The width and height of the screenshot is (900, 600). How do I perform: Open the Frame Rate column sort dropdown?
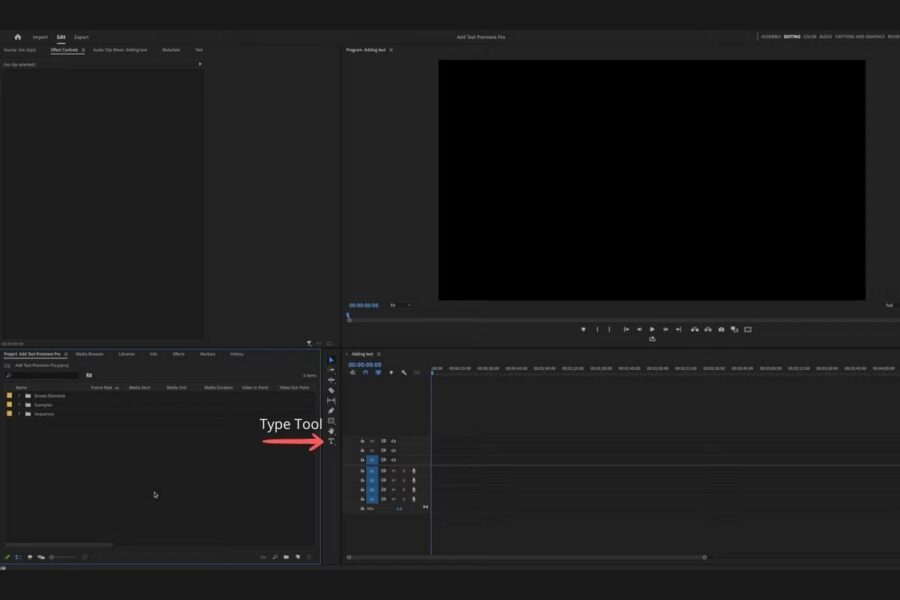point(115,387)
